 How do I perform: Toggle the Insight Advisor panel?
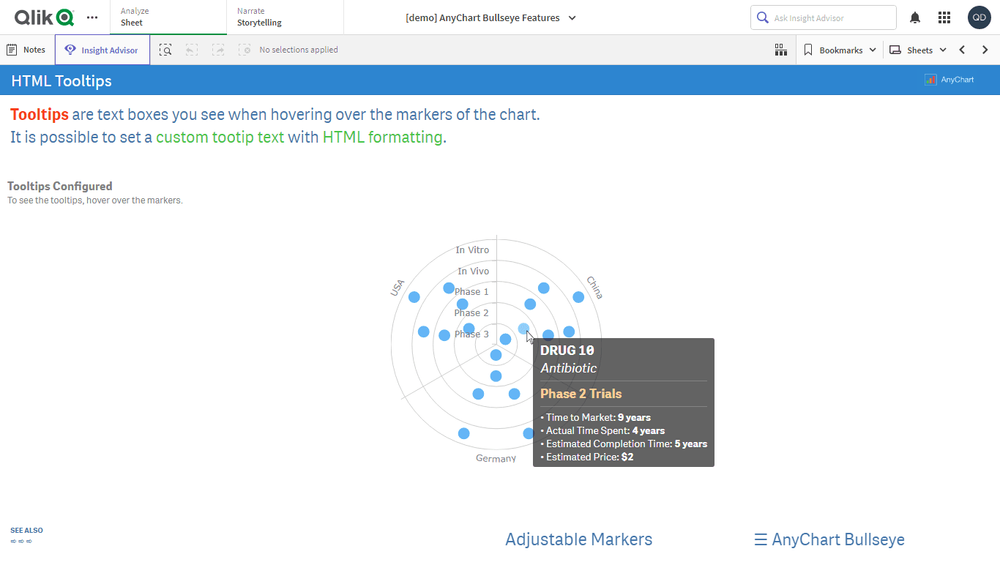102,50
